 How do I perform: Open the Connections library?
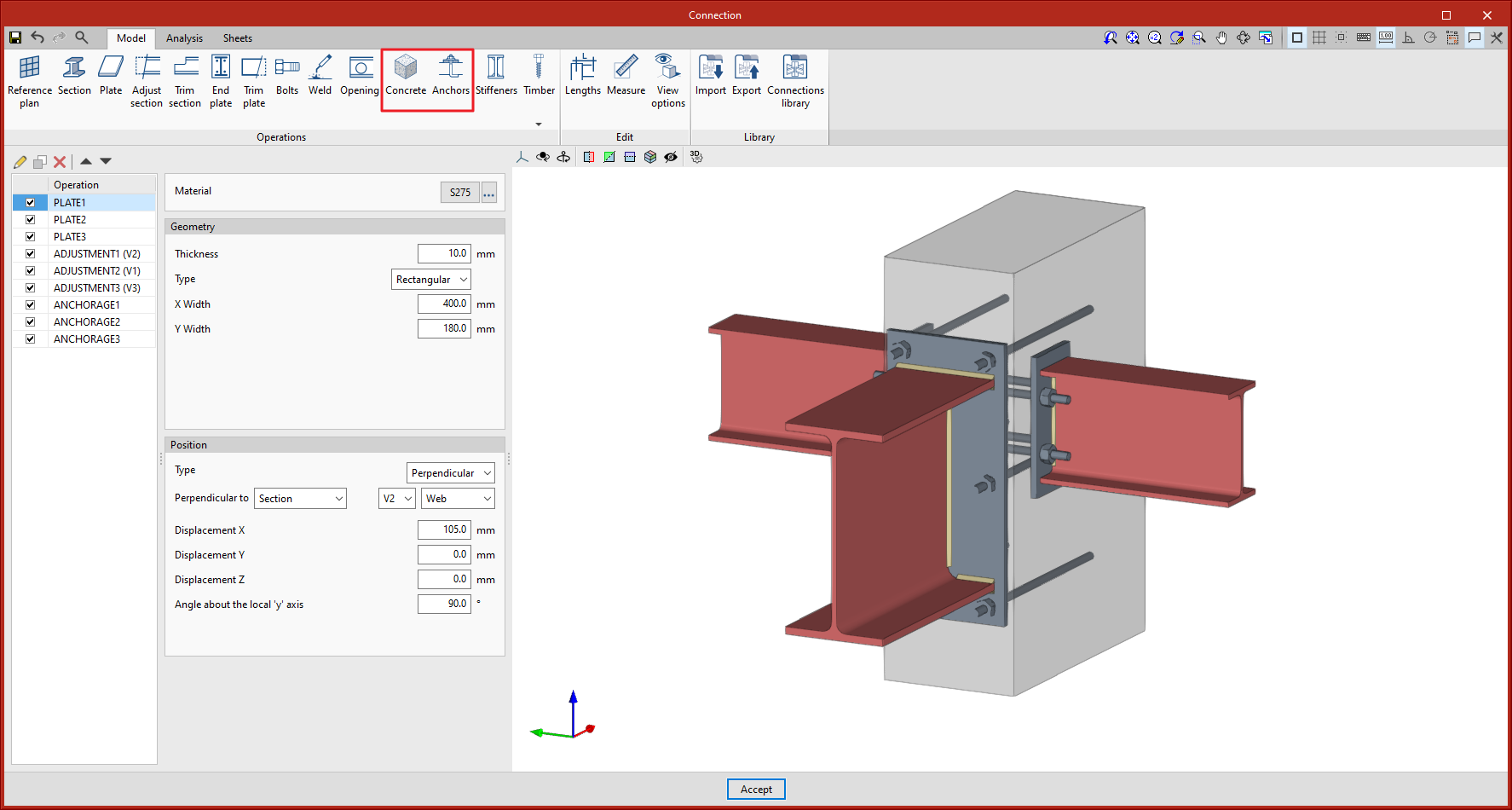794,81
